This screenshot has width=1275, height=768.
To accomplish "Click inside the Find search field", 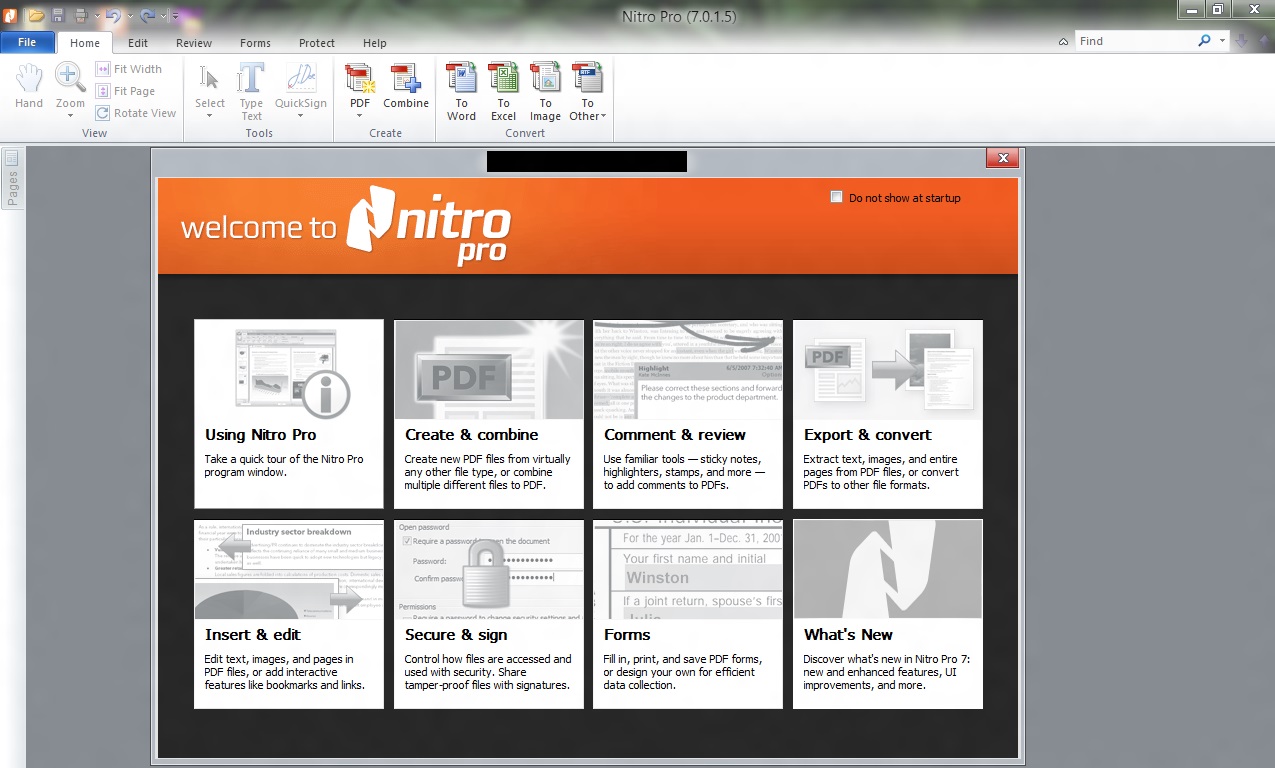I will pyautogui.click(x=1135, y=41).
